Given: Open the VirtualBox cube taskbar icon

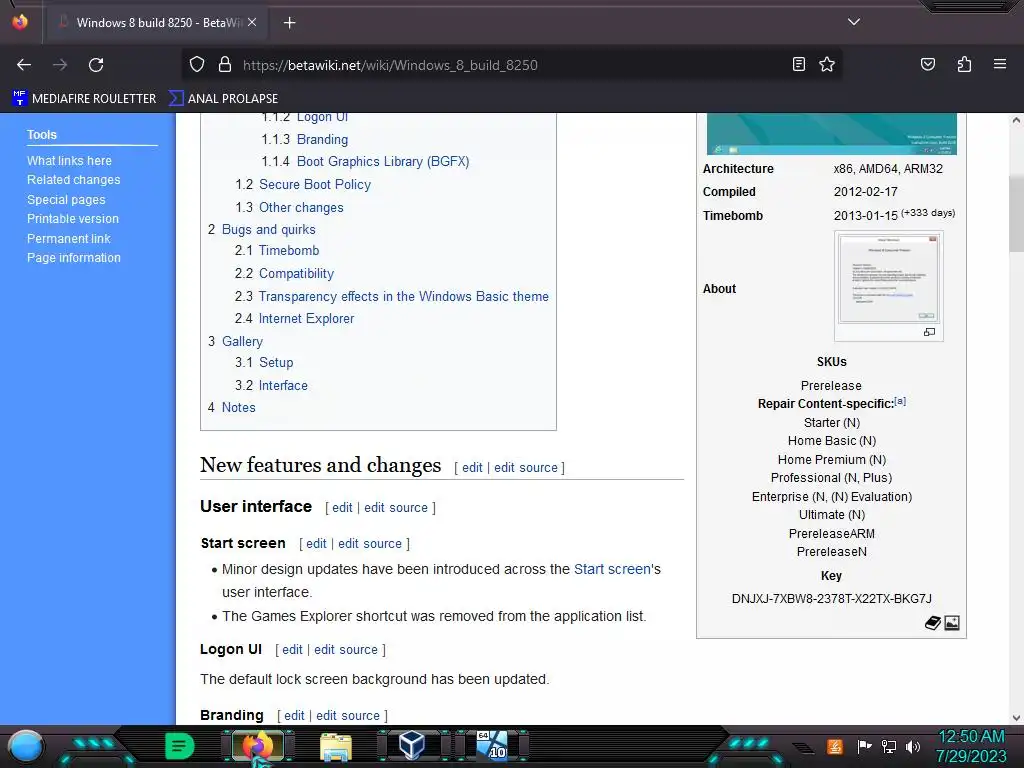Looking at the screenshot, I should click(x=412, y=746).
